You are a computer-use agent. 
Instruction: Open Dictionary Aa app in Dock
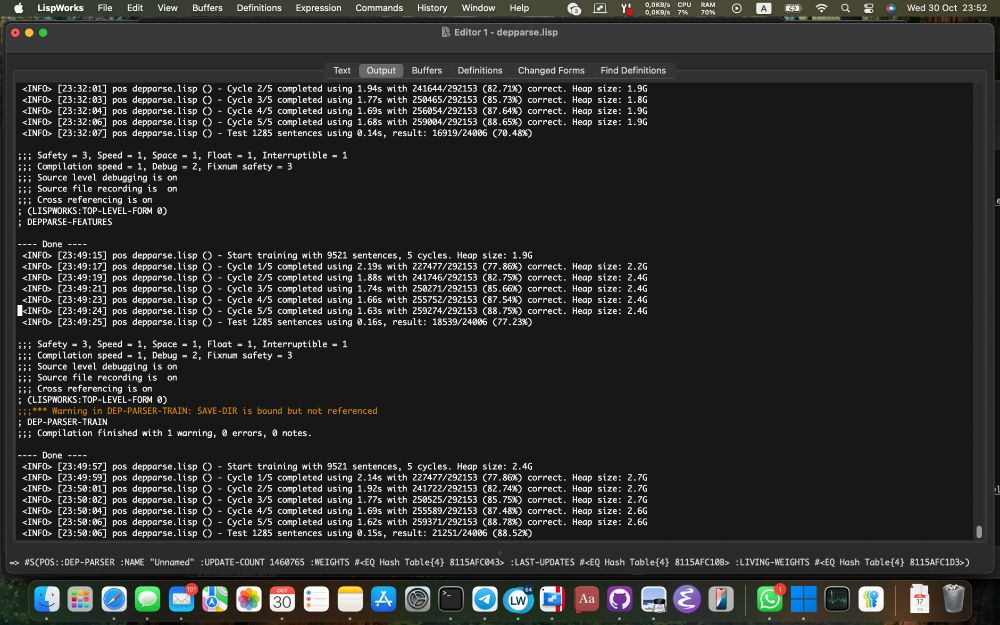point(586,599)
